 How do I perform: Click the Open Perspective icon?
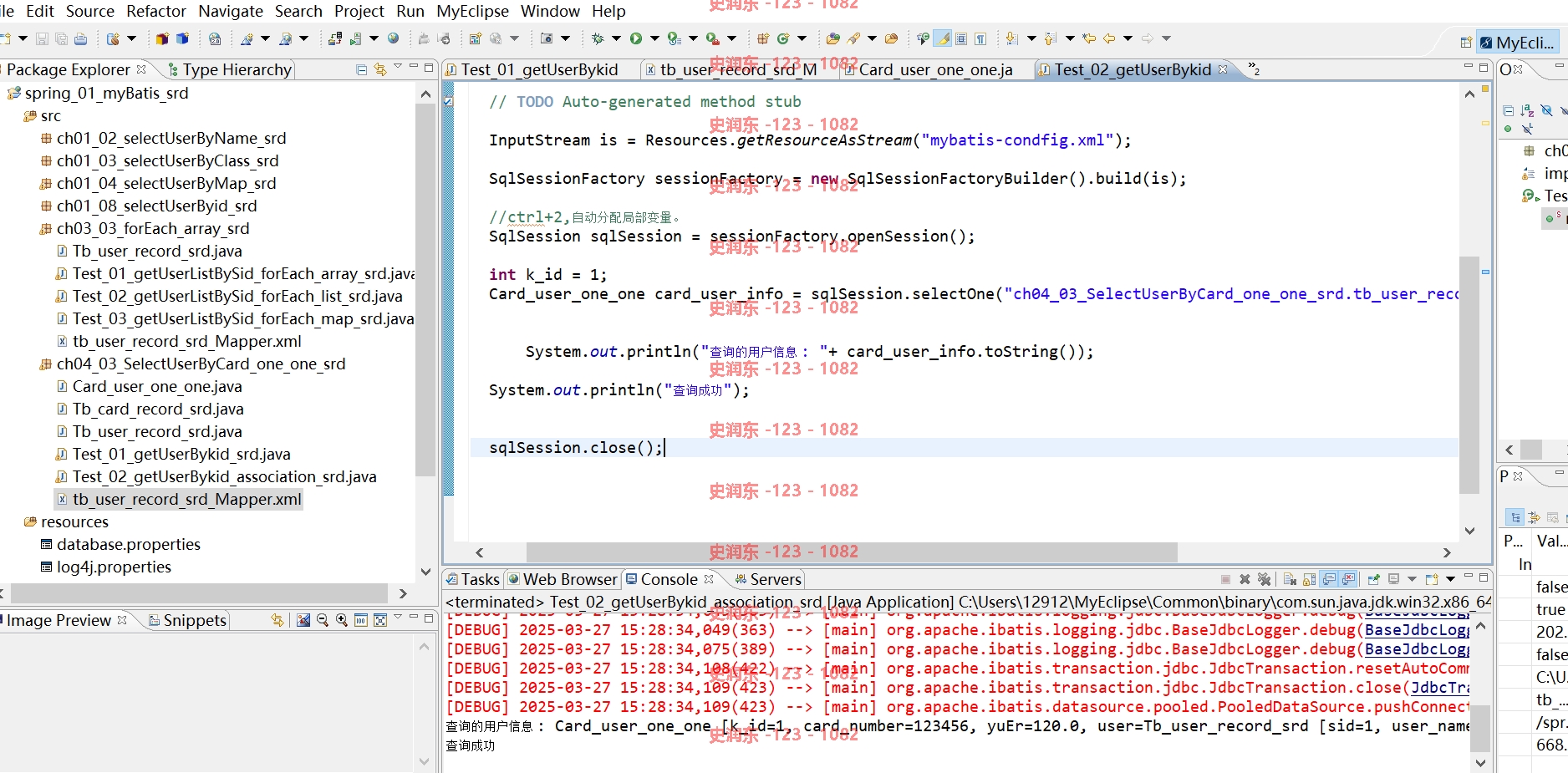[x=1467, y=43]
